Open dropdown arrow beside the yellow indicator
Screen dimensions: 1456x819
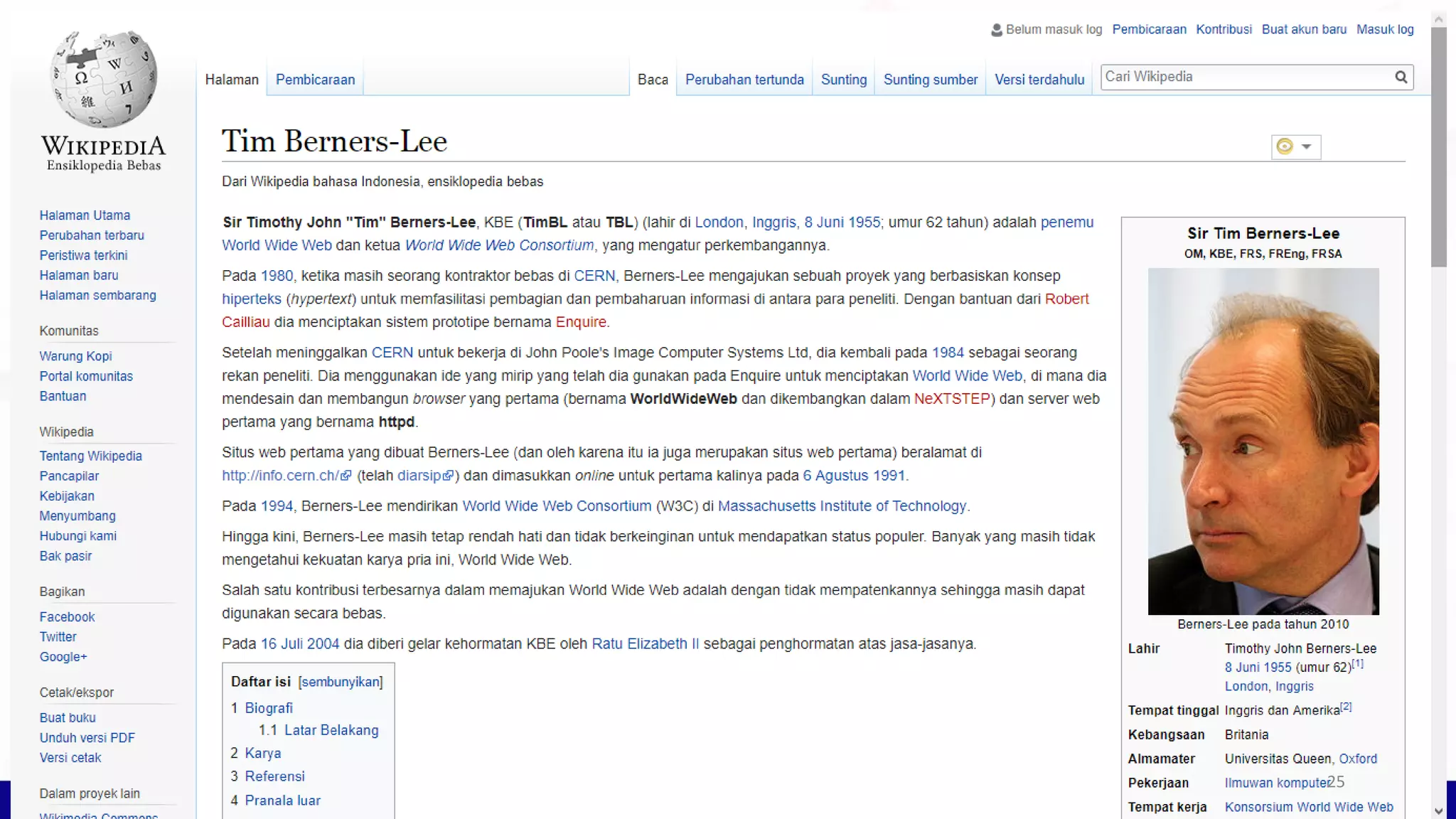coord(1306,146)
